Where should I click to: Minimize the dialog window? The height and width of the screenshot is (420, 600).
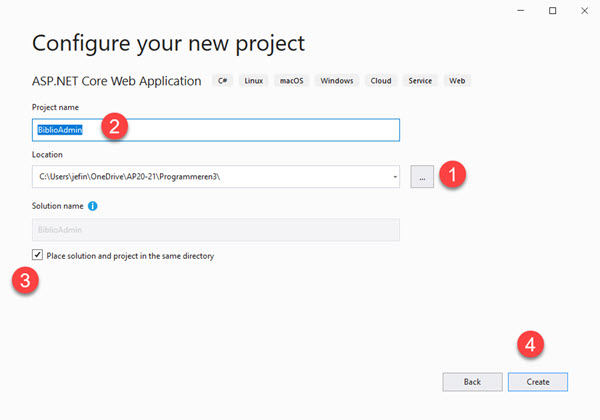(x=520, y=11)
